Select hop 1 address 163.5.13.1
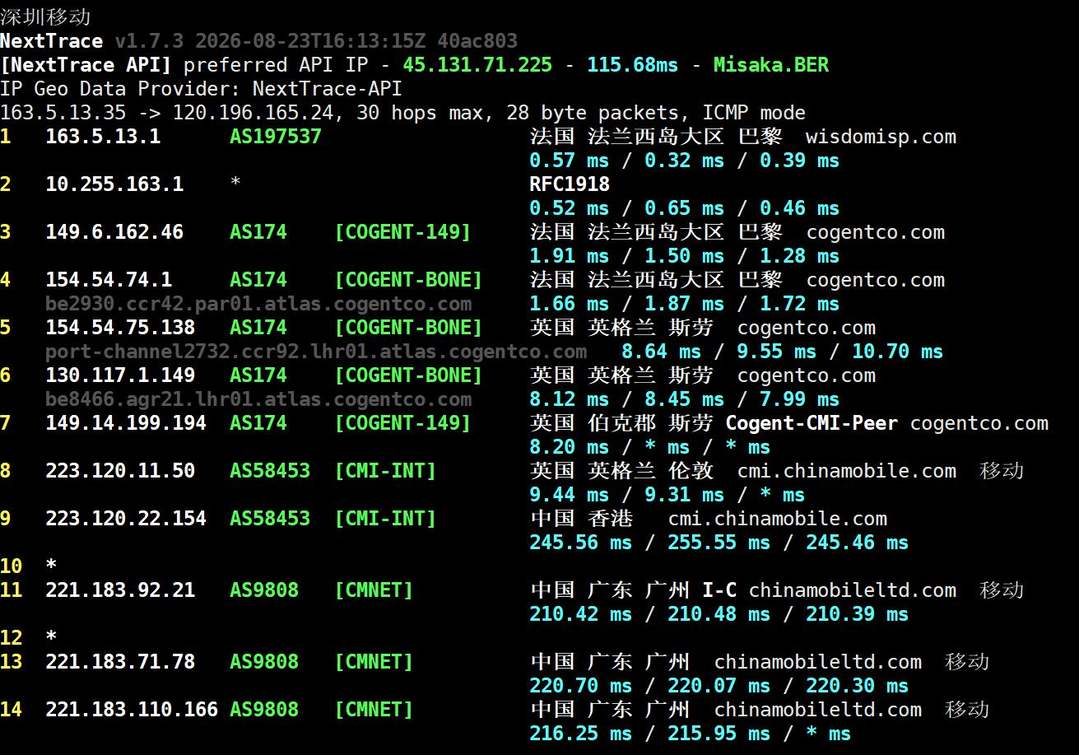 click(103, 136)
